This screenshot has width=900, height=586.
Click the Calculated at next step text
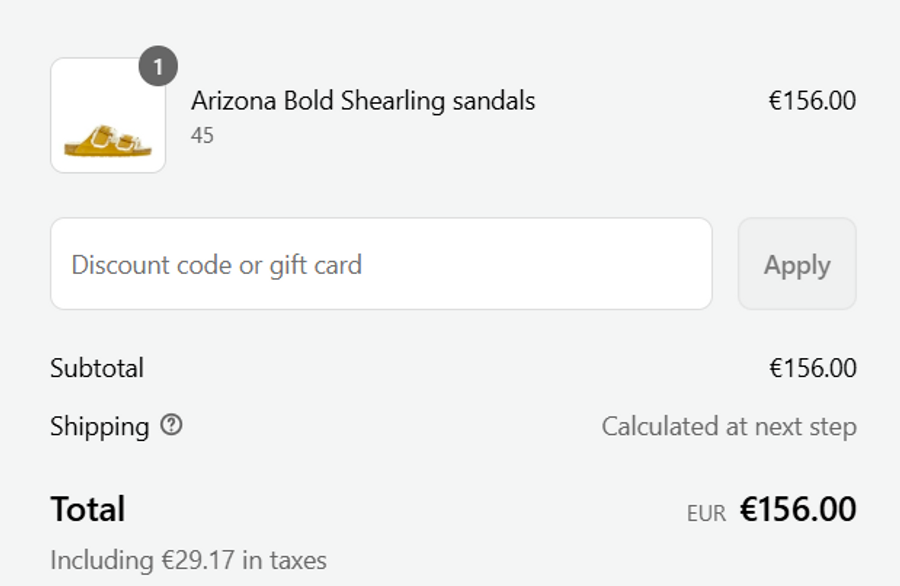[x=728, y=427]
